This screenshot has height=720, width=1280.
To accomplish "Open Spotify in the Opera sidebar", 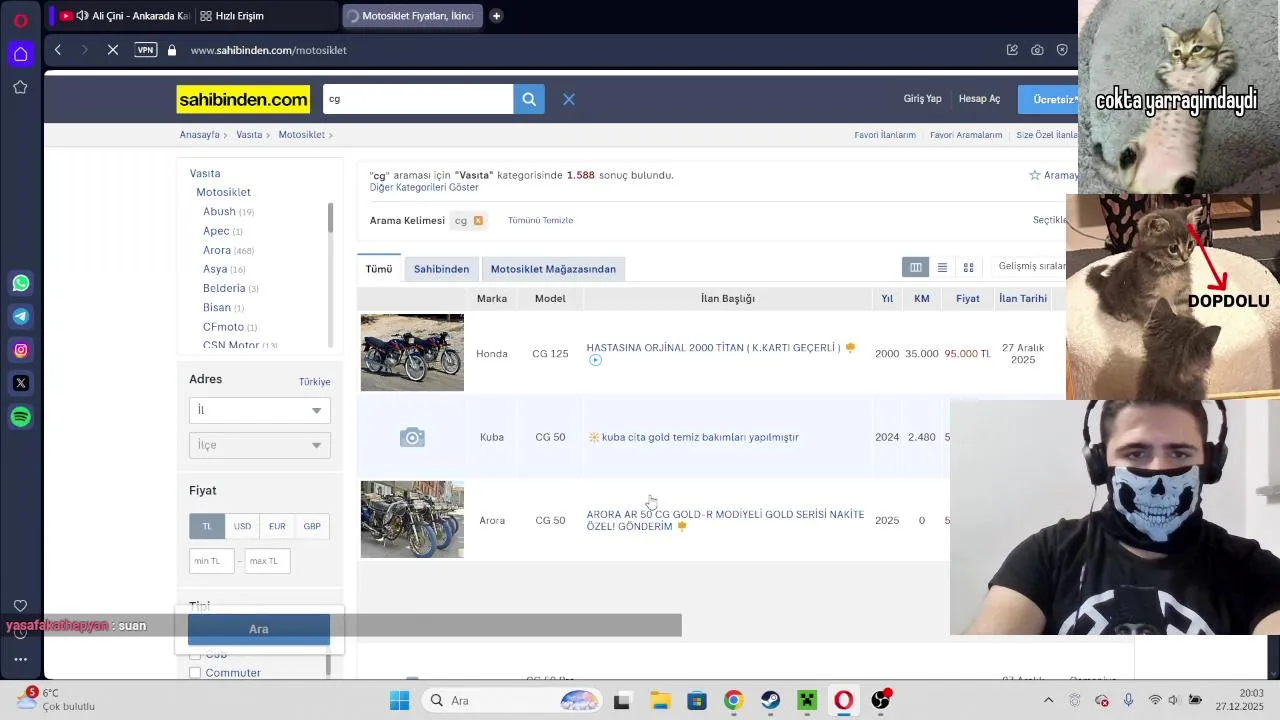I will (21, 416).
